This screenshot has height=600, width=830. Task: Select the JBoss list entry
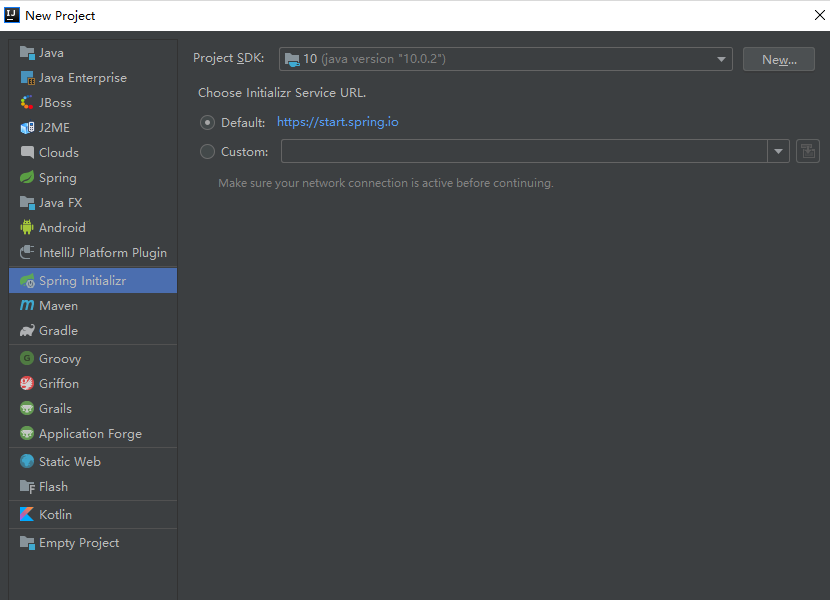93,103
